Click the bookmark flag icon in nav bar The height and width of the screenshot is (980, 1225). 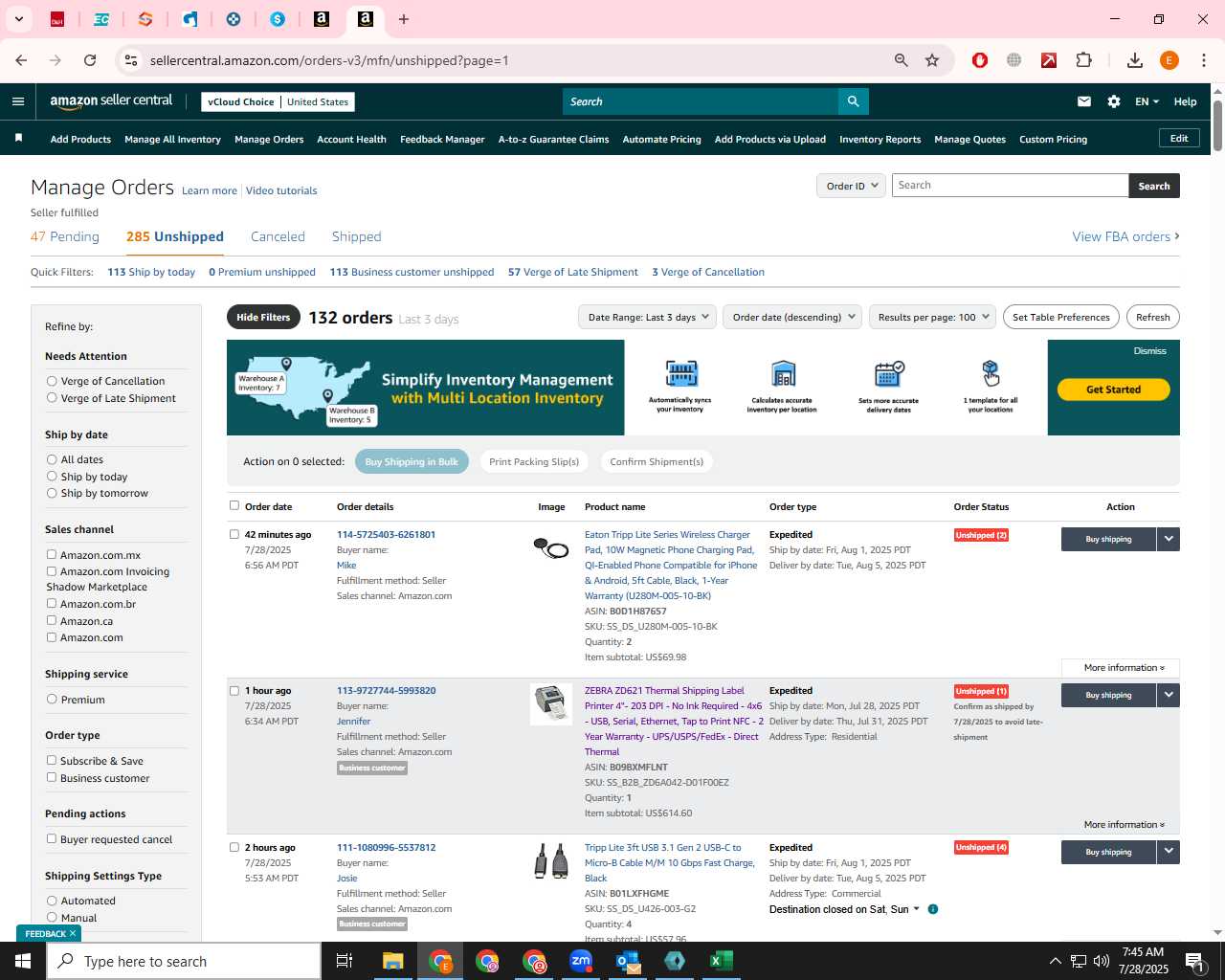pyautogui.click(x=18, y=139)
